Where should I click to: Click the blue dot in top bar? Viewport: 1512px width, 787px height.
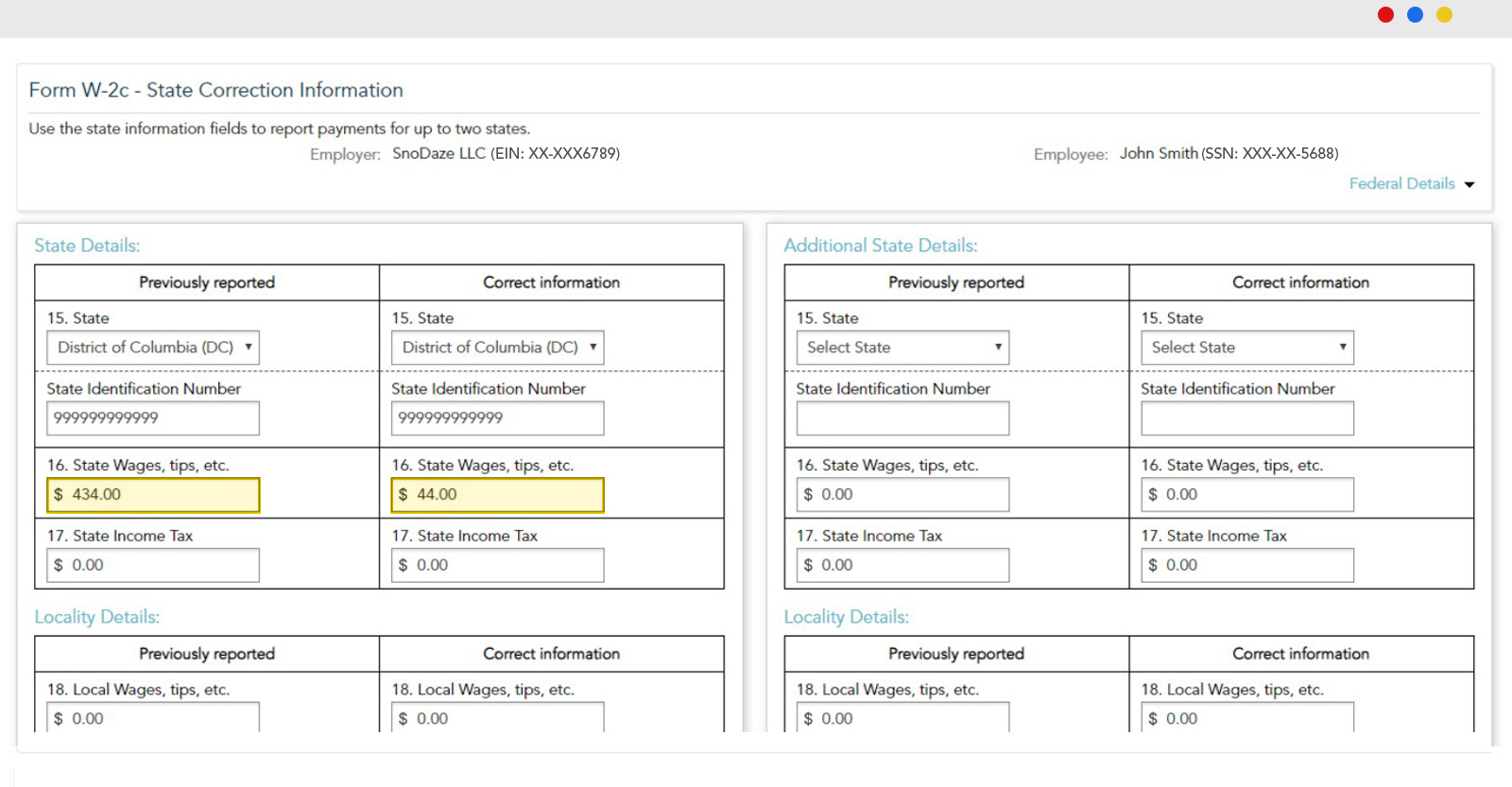[1415, 14]
